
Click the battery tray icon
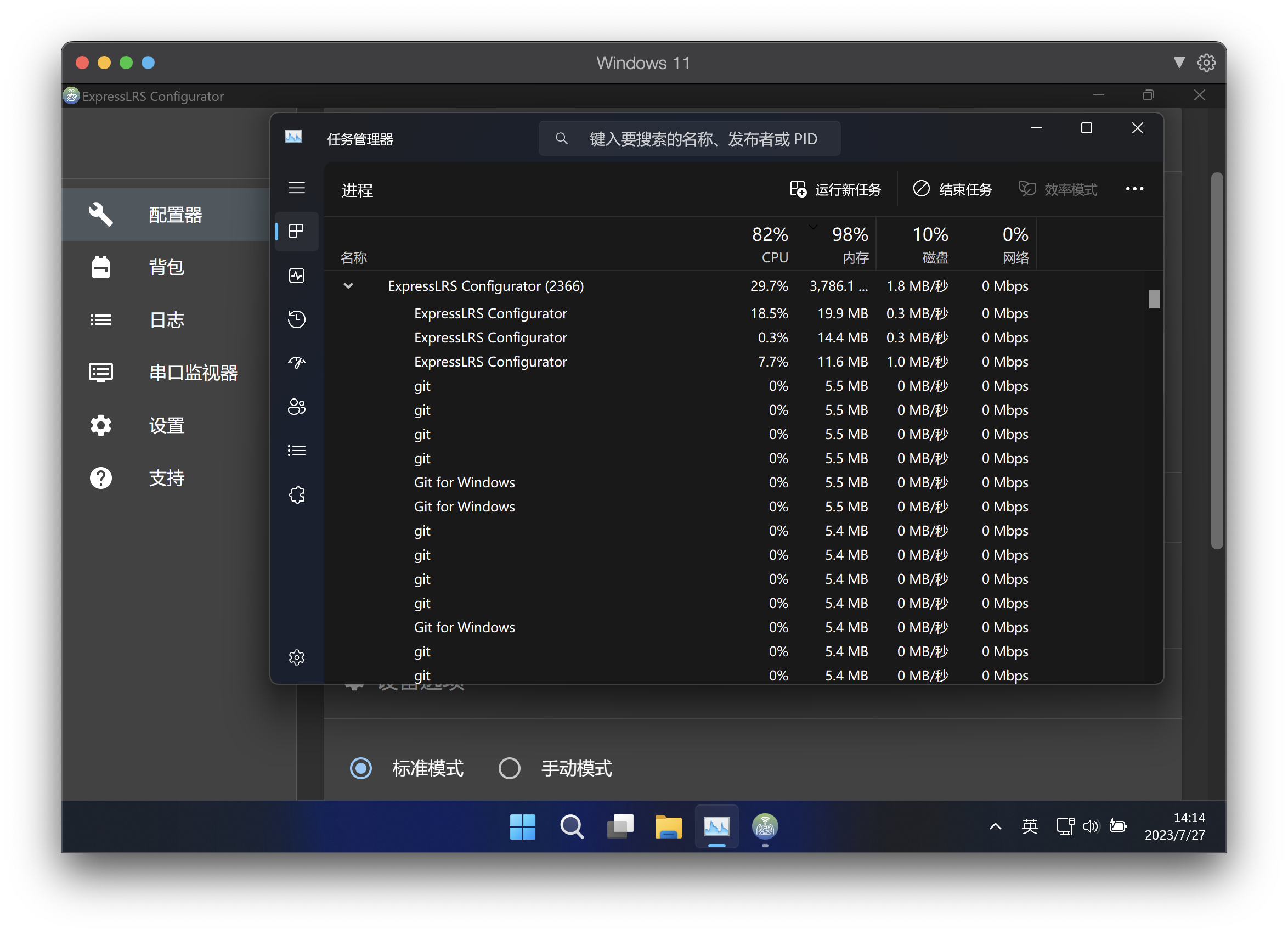pyautogui.click(x=1118, y=826)
